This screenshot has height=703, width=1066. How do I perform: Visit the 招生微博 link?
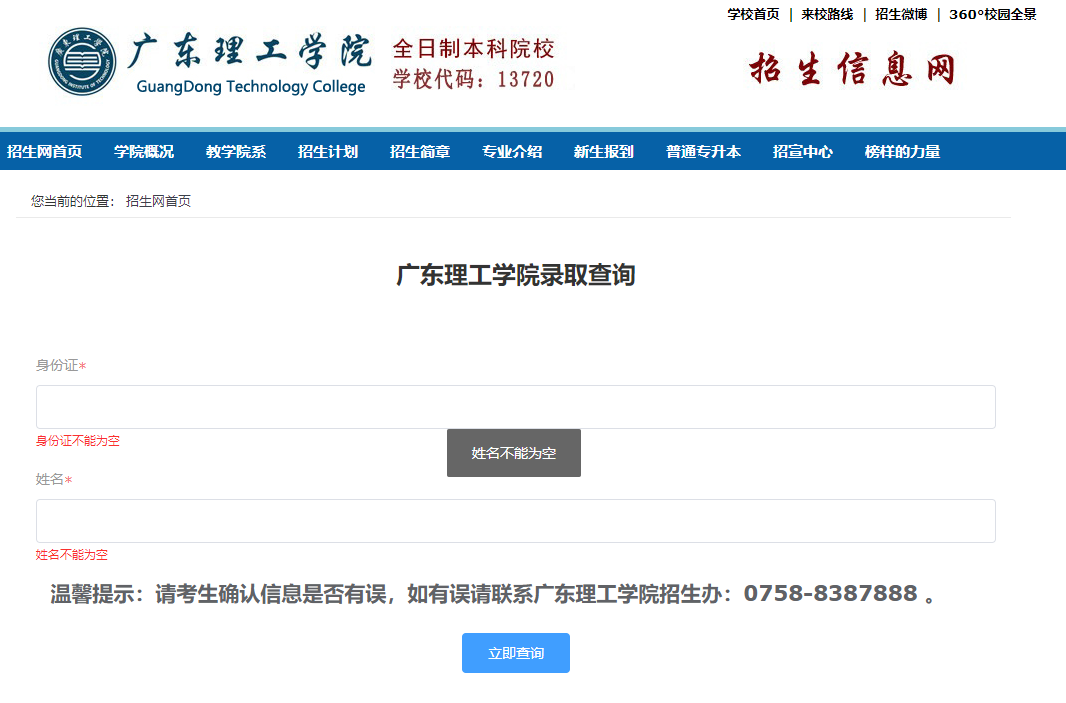901,14
